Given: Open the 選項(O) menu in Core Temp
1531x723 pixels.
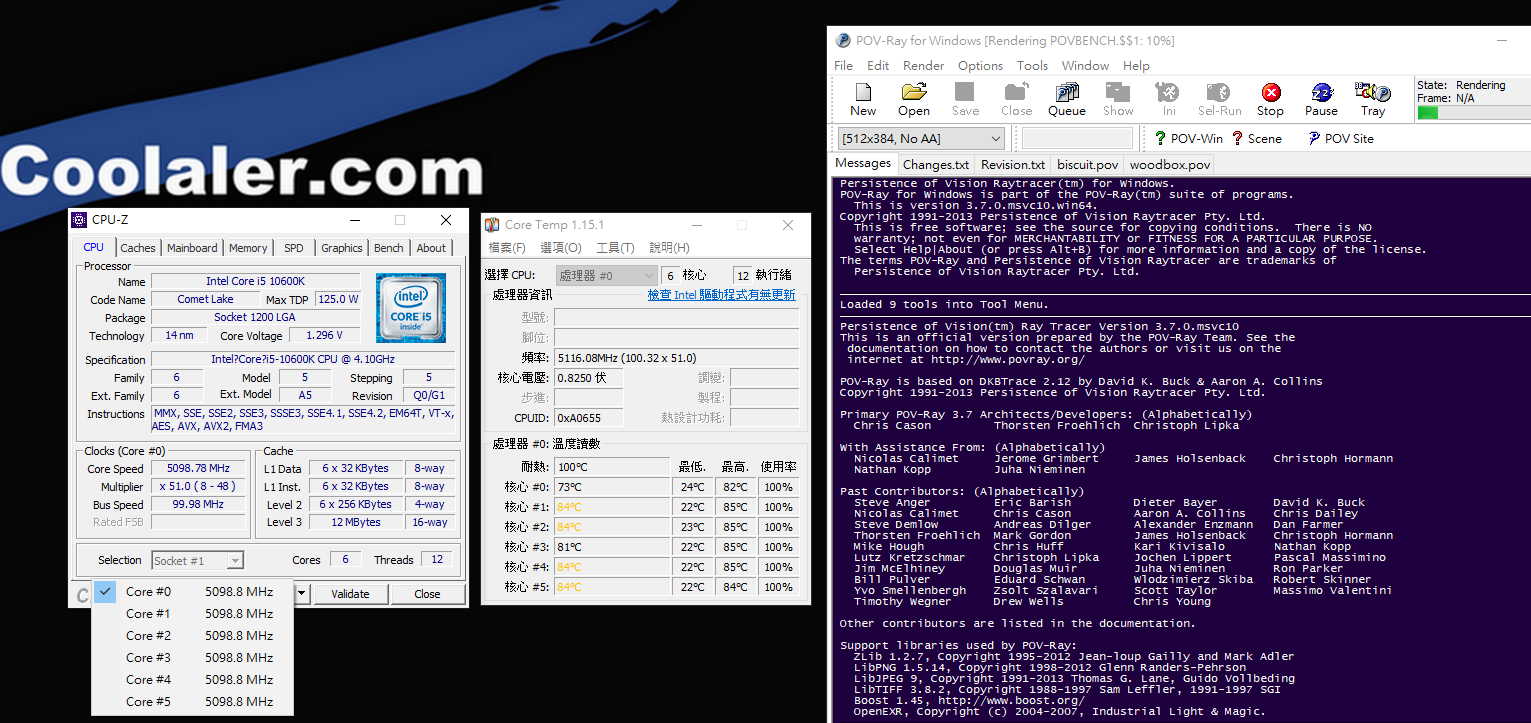Looking at the screenshot, I should pos(561,248).
